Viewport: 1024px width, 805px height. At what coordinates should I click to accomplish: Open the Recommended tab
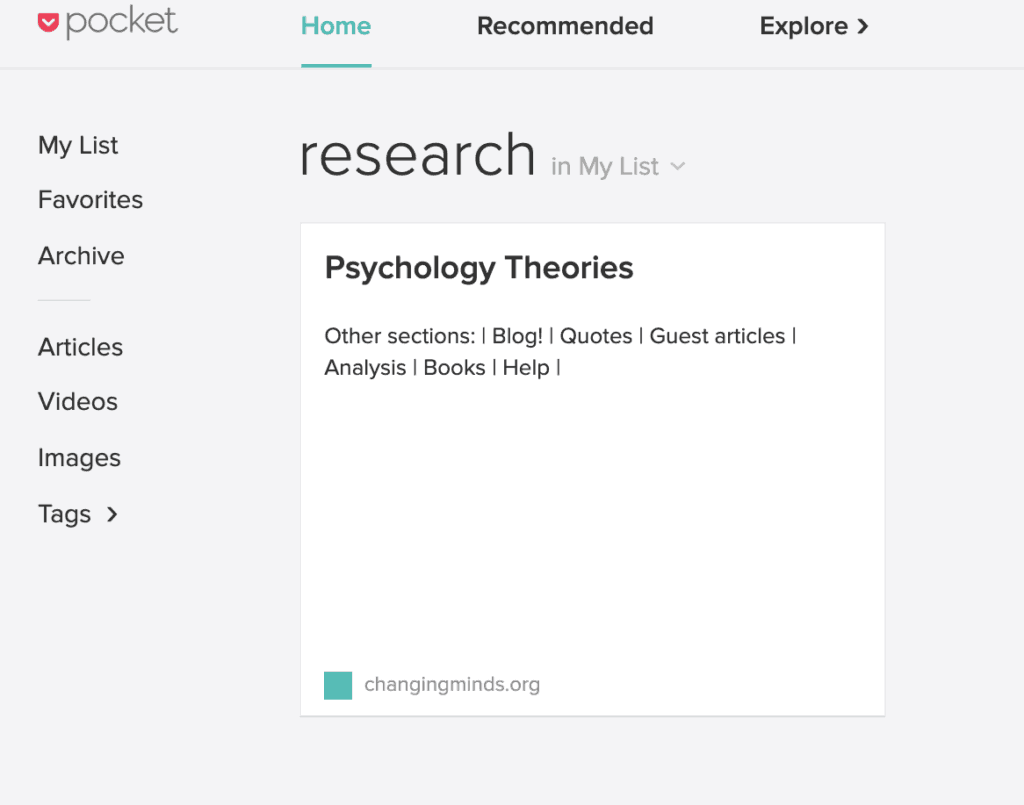[x=565, y=26]
